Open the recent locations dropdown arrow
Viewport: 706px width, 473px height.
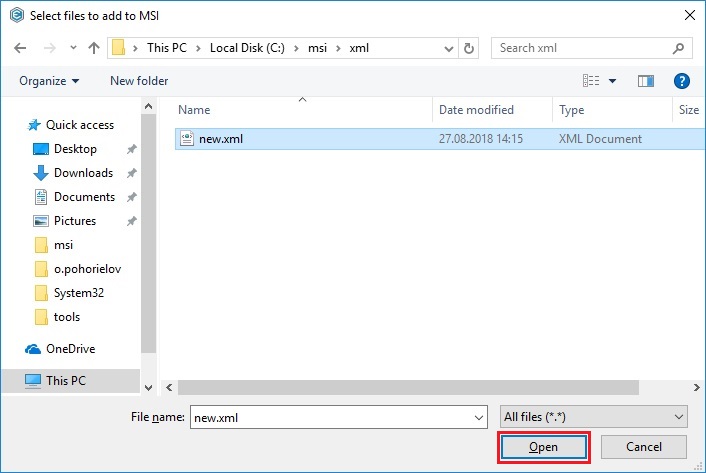(73, 47)
